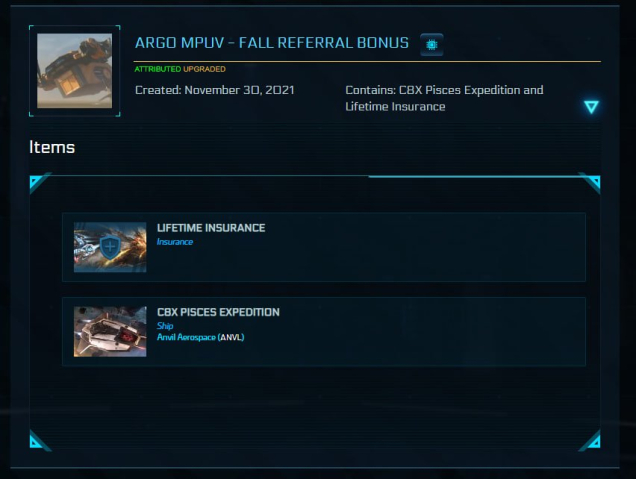
Task: Click the bottom-right corner bracket of Items panel
Action: (591, 440)
